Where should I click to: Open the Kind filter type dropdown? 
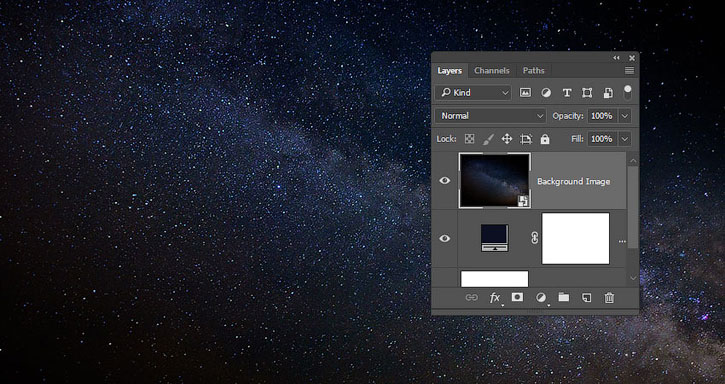473,93
